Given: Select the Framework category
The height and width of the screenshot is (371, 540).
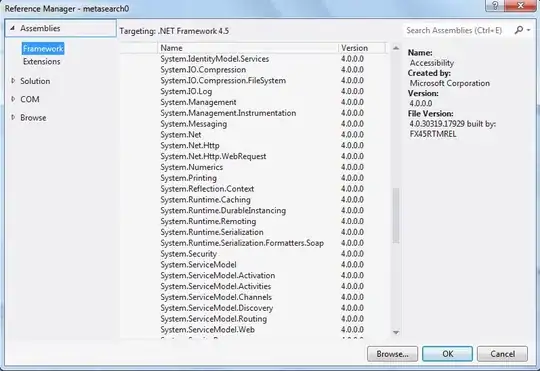Looking at the screenshot, I should pos(43,49).
